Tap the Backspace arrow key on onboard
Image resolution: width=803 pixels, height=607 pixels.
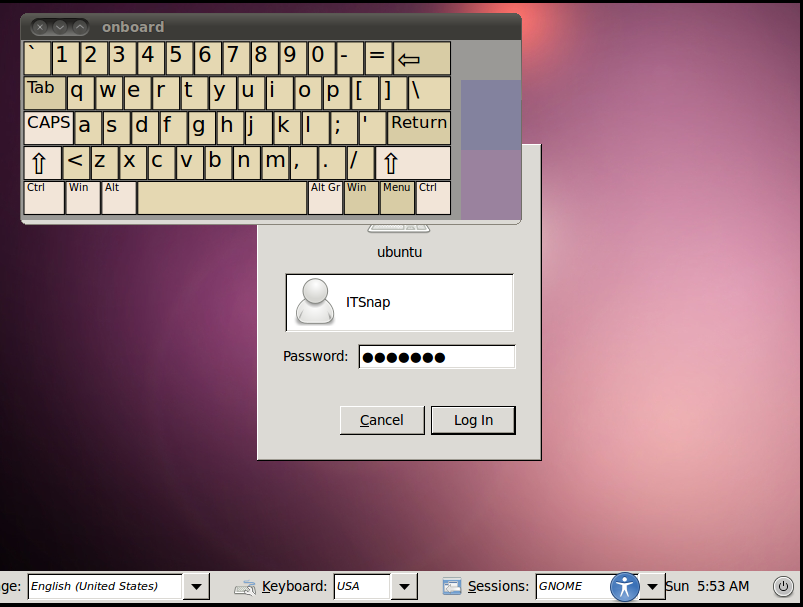tap(422, 58)
